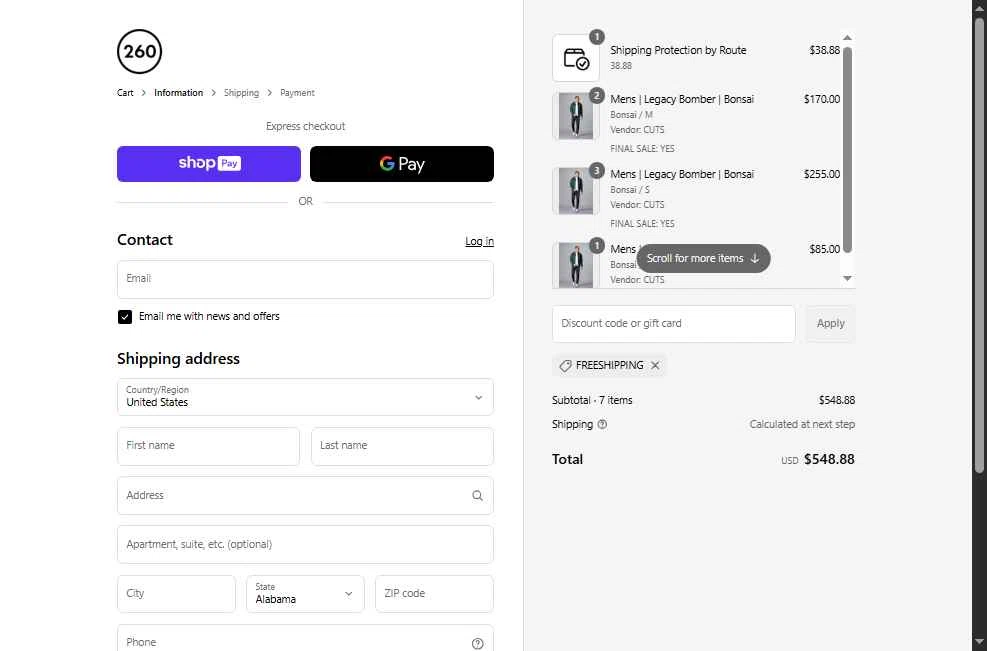The height and width of the screenshot is (651, 987).
Task: Click the Discount code or gift card field
Action: pos(674,324)
